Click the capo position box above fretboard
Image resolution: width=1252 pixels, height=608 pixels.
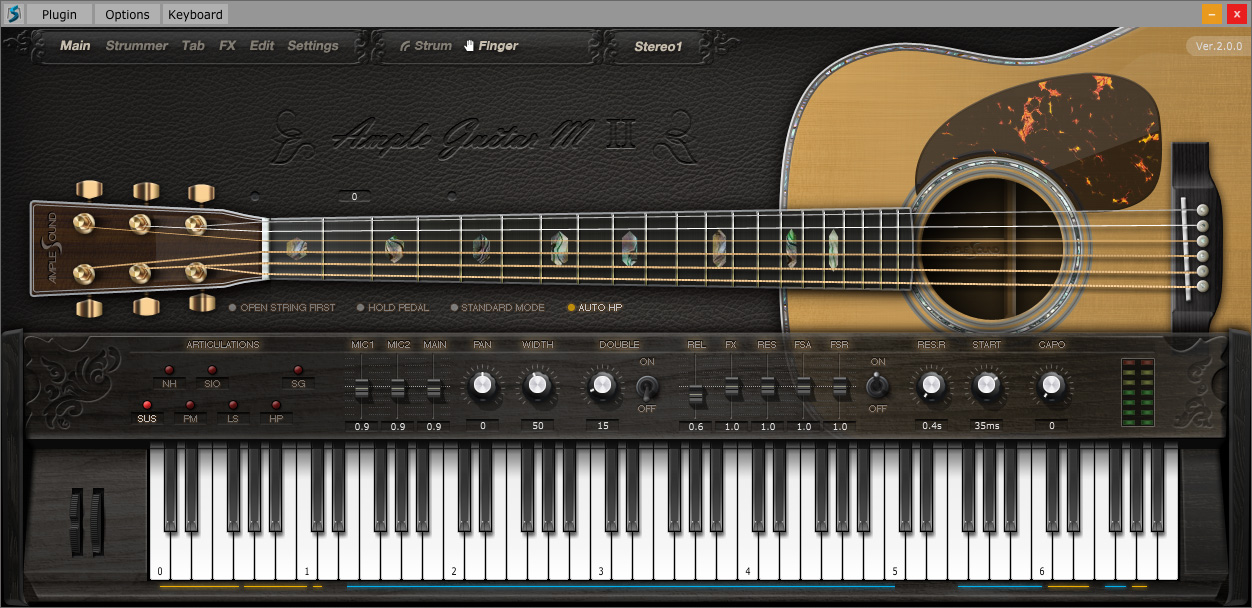pos(354,197)
